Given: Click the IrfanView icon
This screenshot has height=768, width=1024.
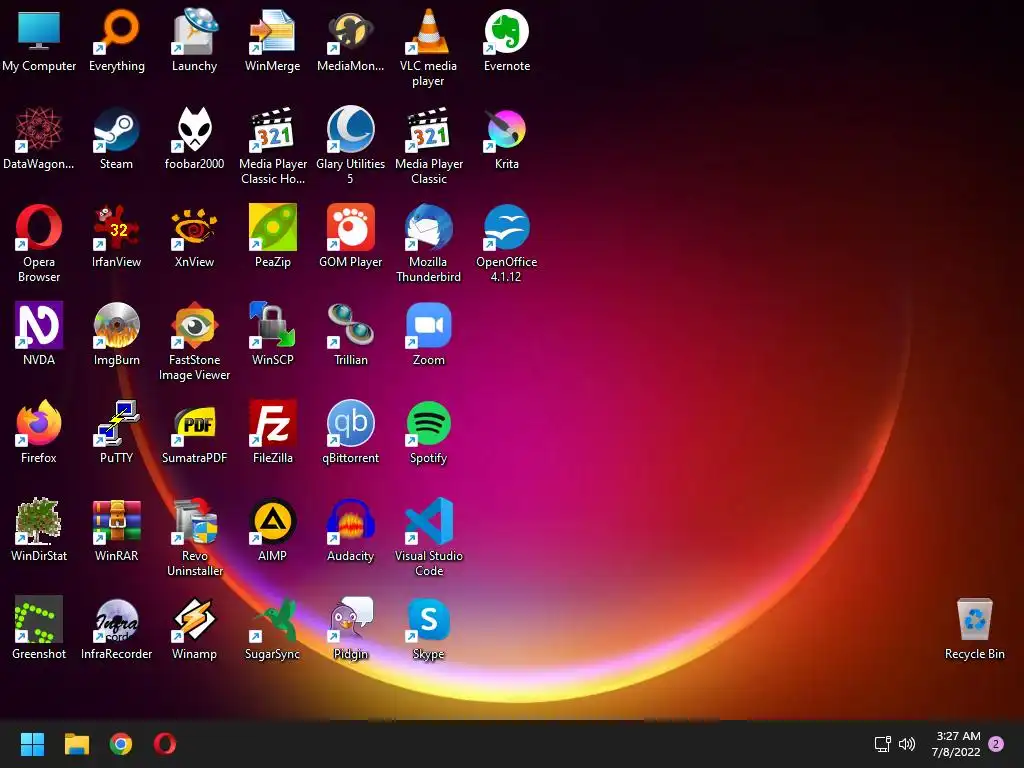Looking at the screenshot, I should 117,227.
